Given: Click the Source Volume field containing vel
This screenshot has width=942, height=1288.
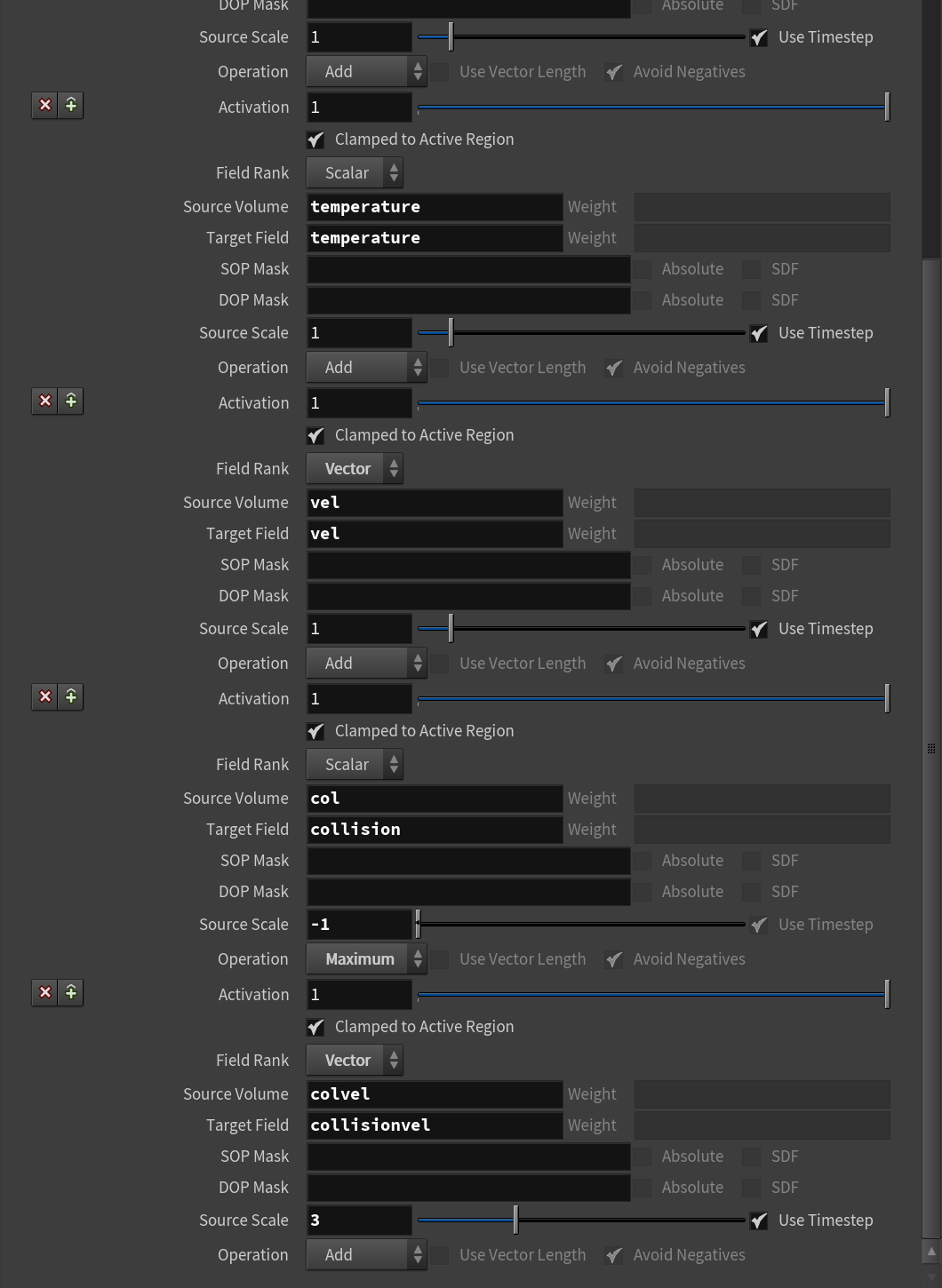Looking at the screenshot, I should click(435, 503).
